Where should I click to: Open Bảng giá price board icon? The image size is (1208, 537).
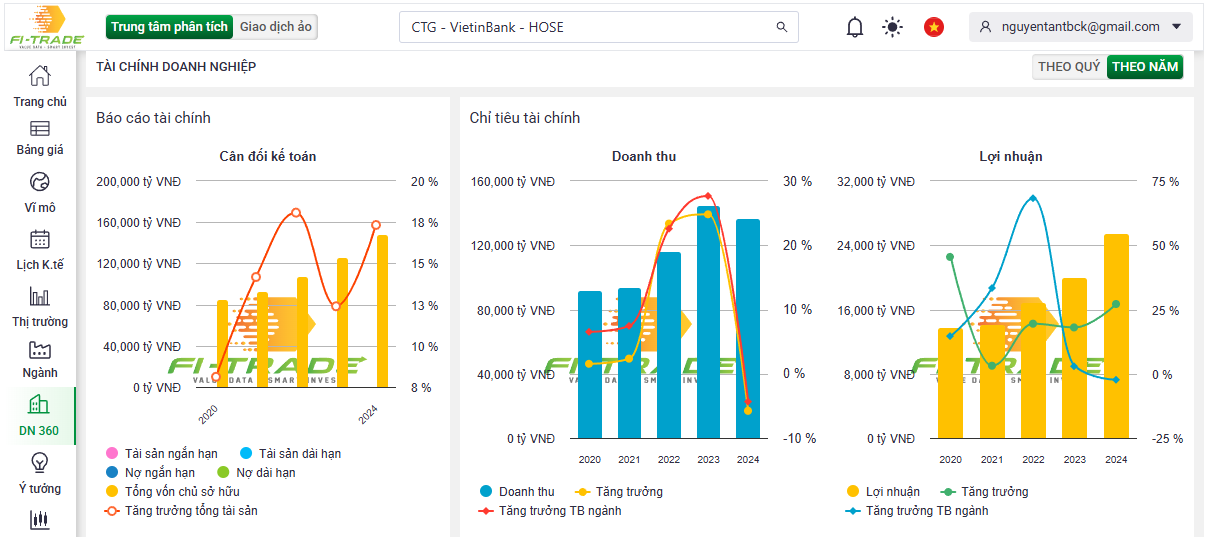tap(39, 129)
